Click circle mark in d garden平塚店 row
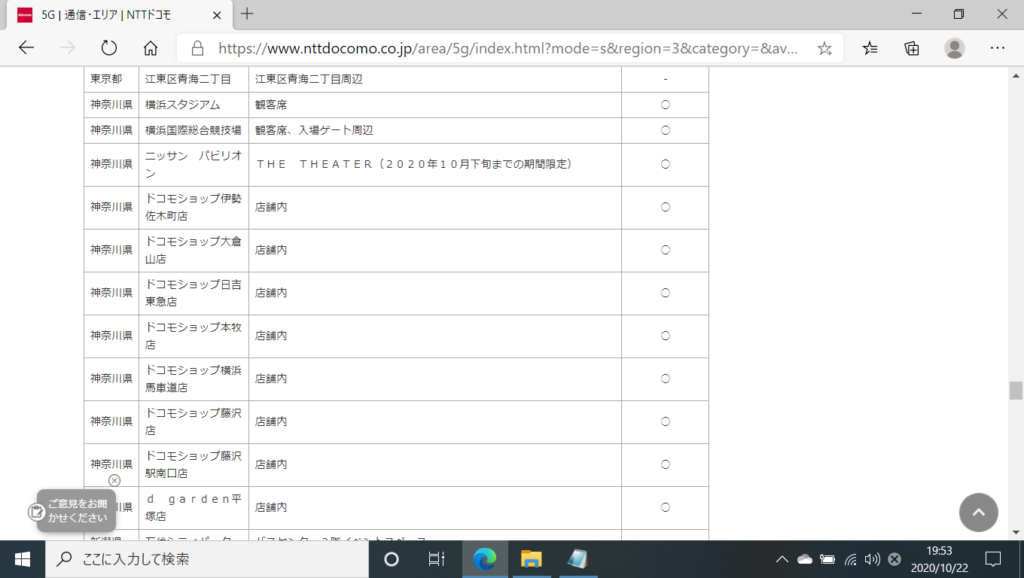Image resolution: width=1024 pixels, height=578 pixels. coord(665,507)
